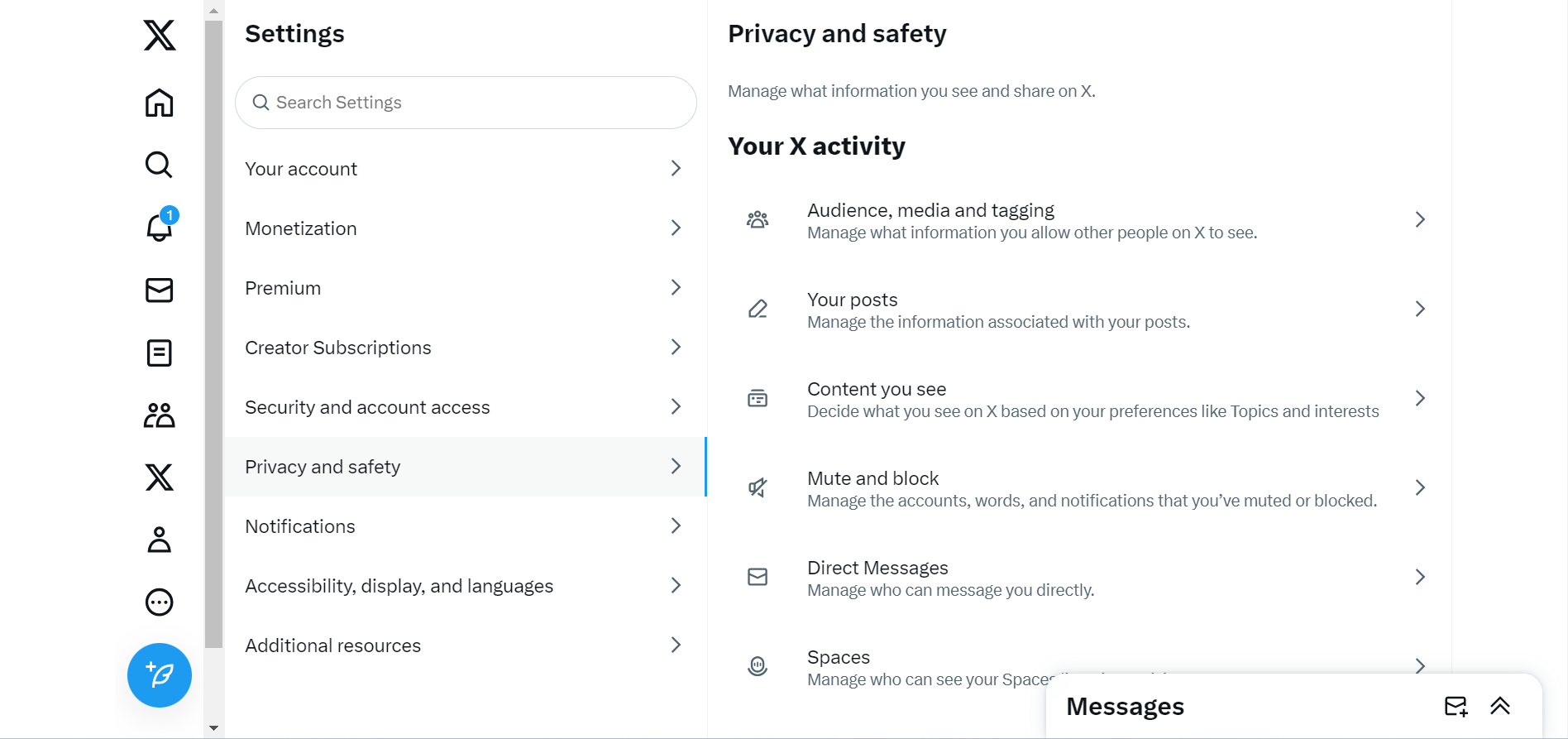The image size is (1568, 739).
Task: Open the More circle icon in sidebar
Action: pos(159,602)
